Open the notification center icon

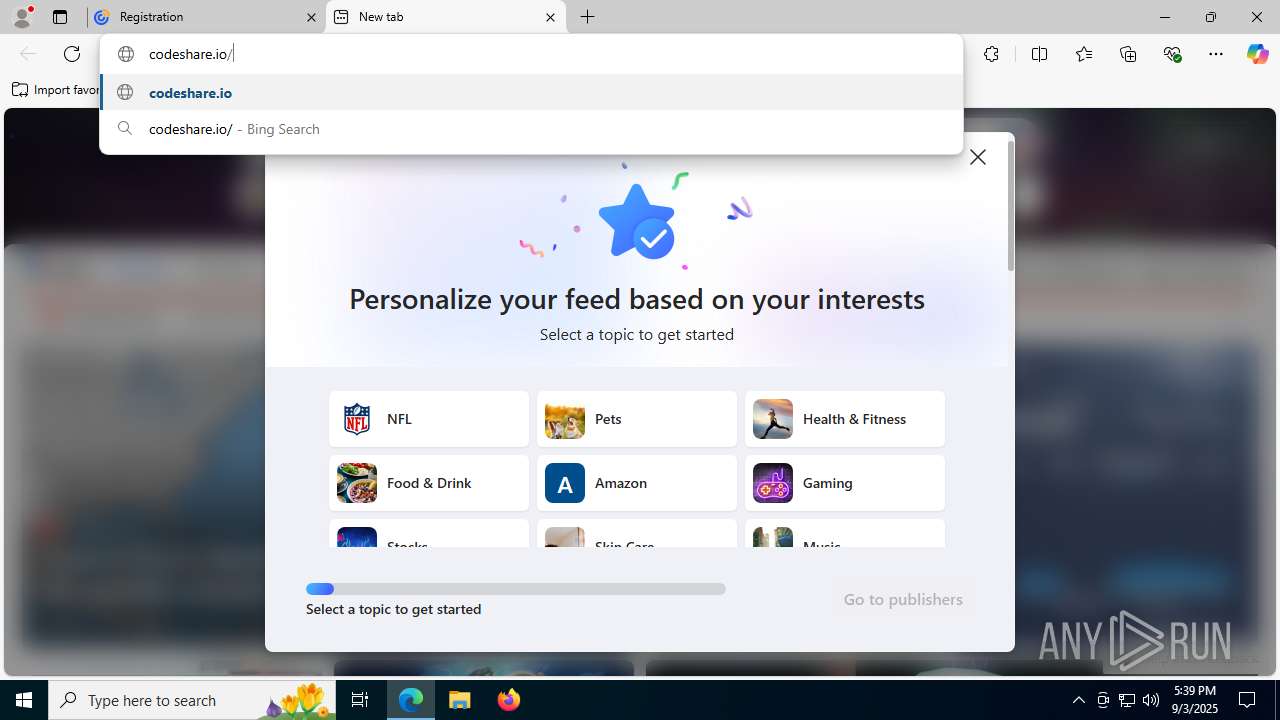1248,700
